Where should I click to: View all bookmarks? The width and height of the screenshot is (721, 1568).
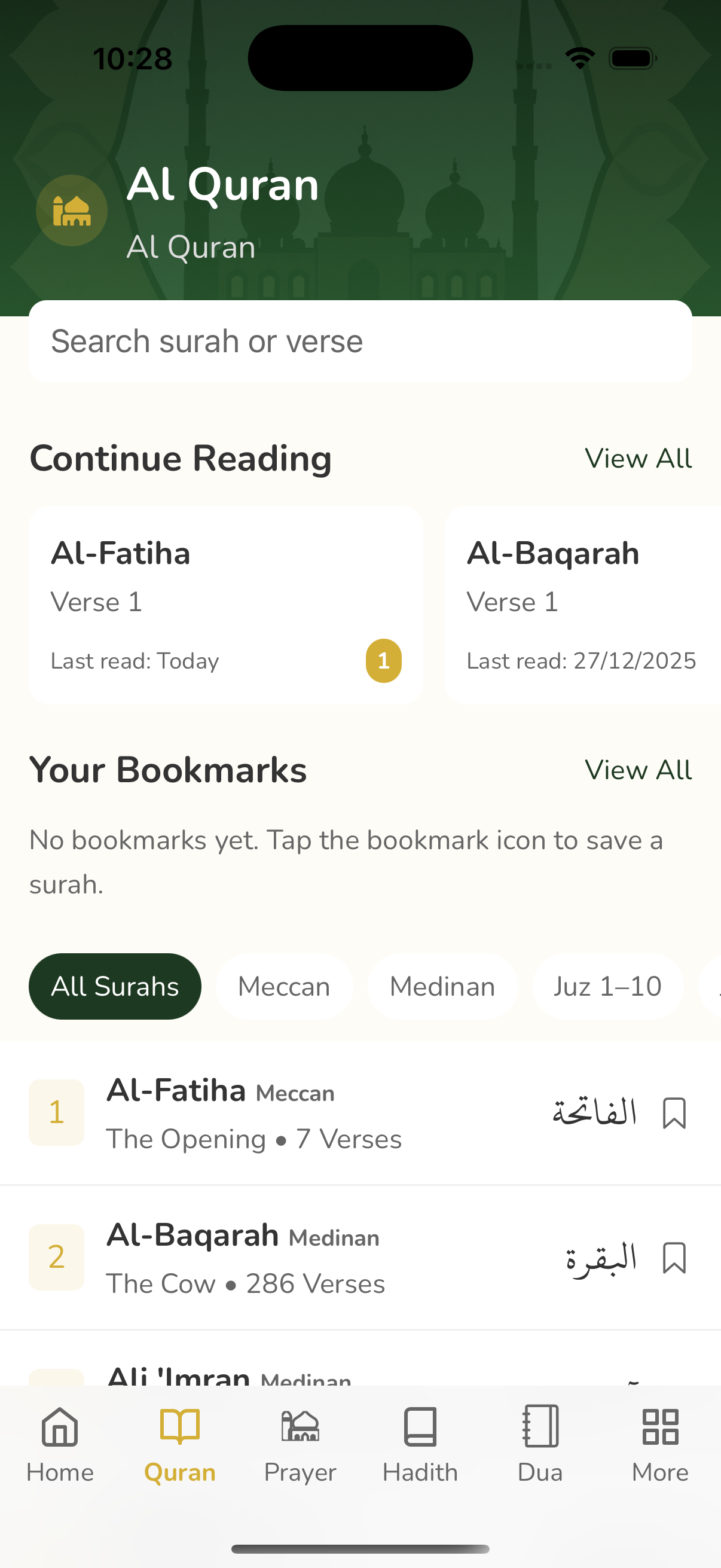click(638, 771)
